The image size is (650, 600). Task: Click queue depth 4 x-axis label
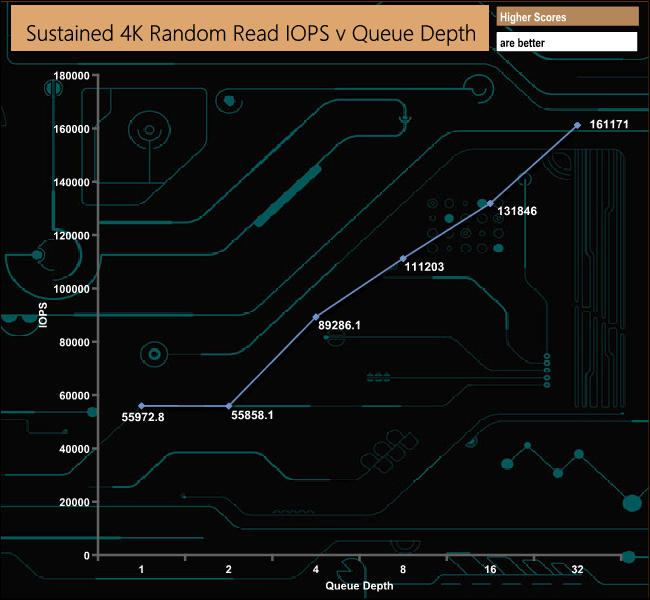pyautogui.click(x=316, y=569)
